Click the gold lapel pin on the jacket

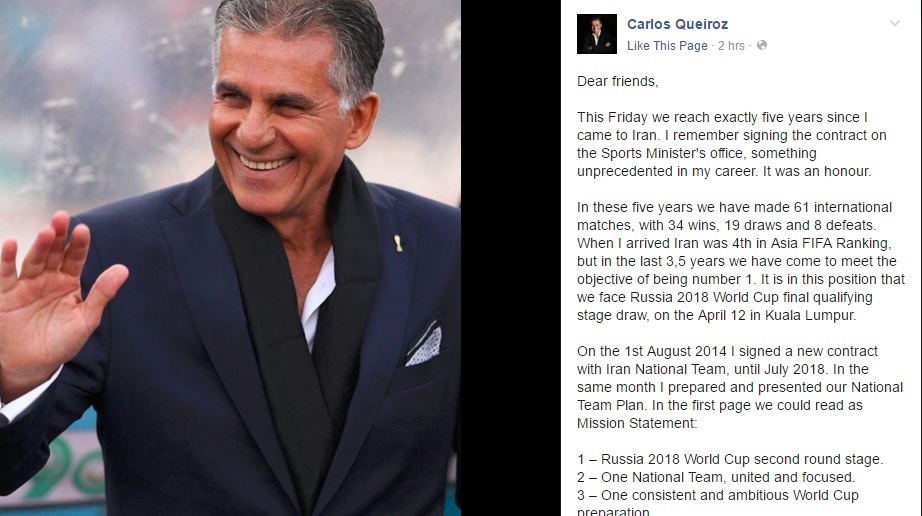398,243
